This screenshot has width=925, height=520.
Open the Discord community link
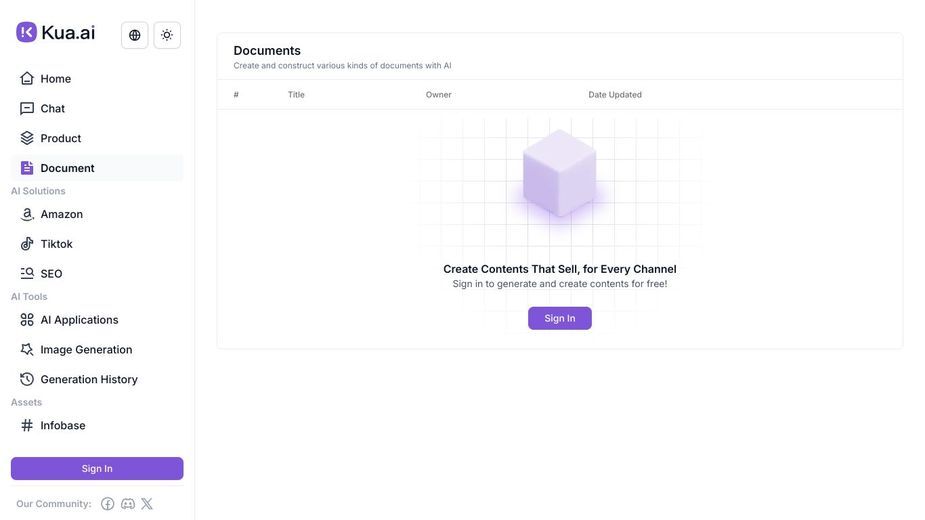coord(128,503)
